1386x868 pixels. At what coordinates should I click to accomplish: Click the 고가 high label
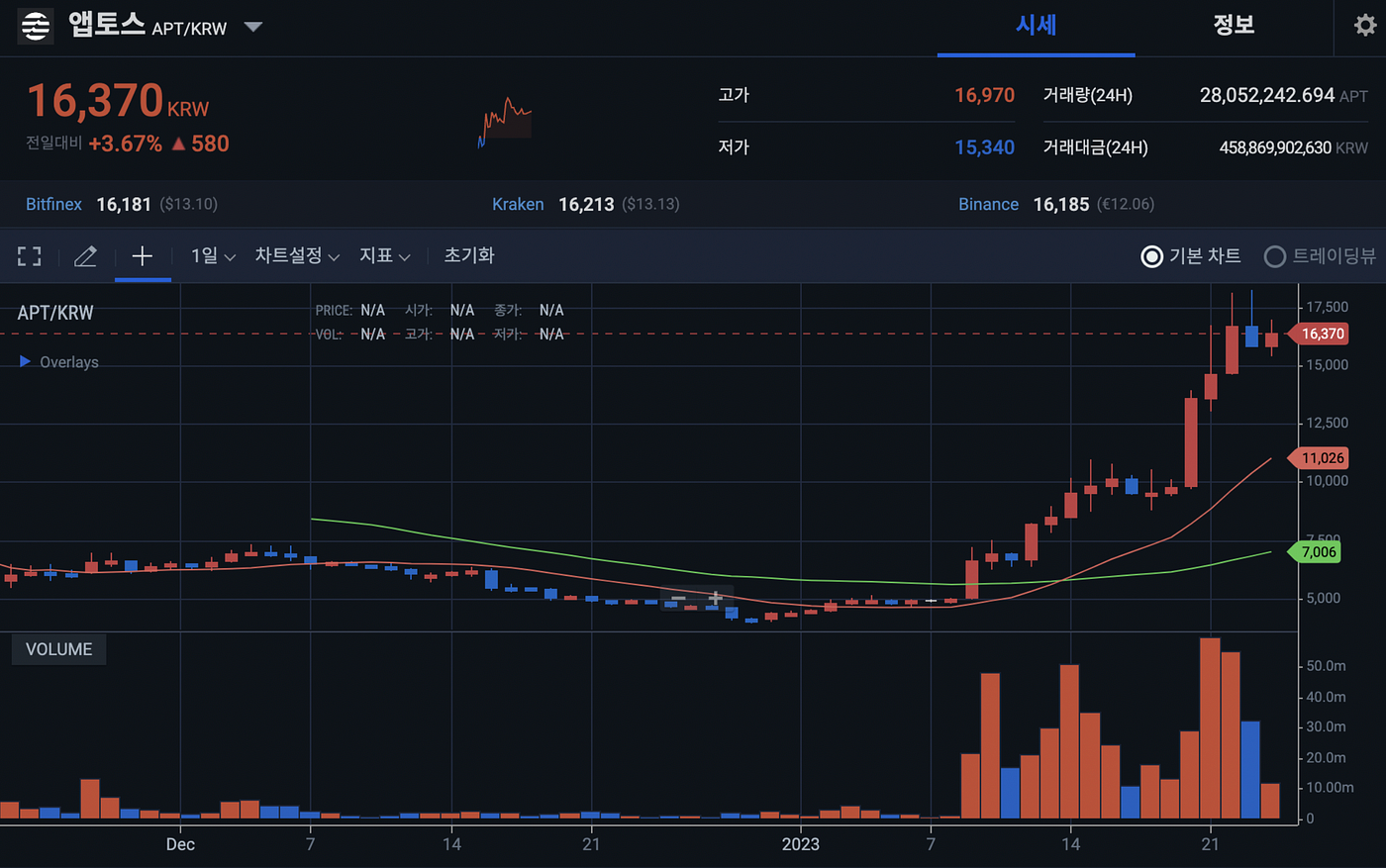click(x=734, y=95)
